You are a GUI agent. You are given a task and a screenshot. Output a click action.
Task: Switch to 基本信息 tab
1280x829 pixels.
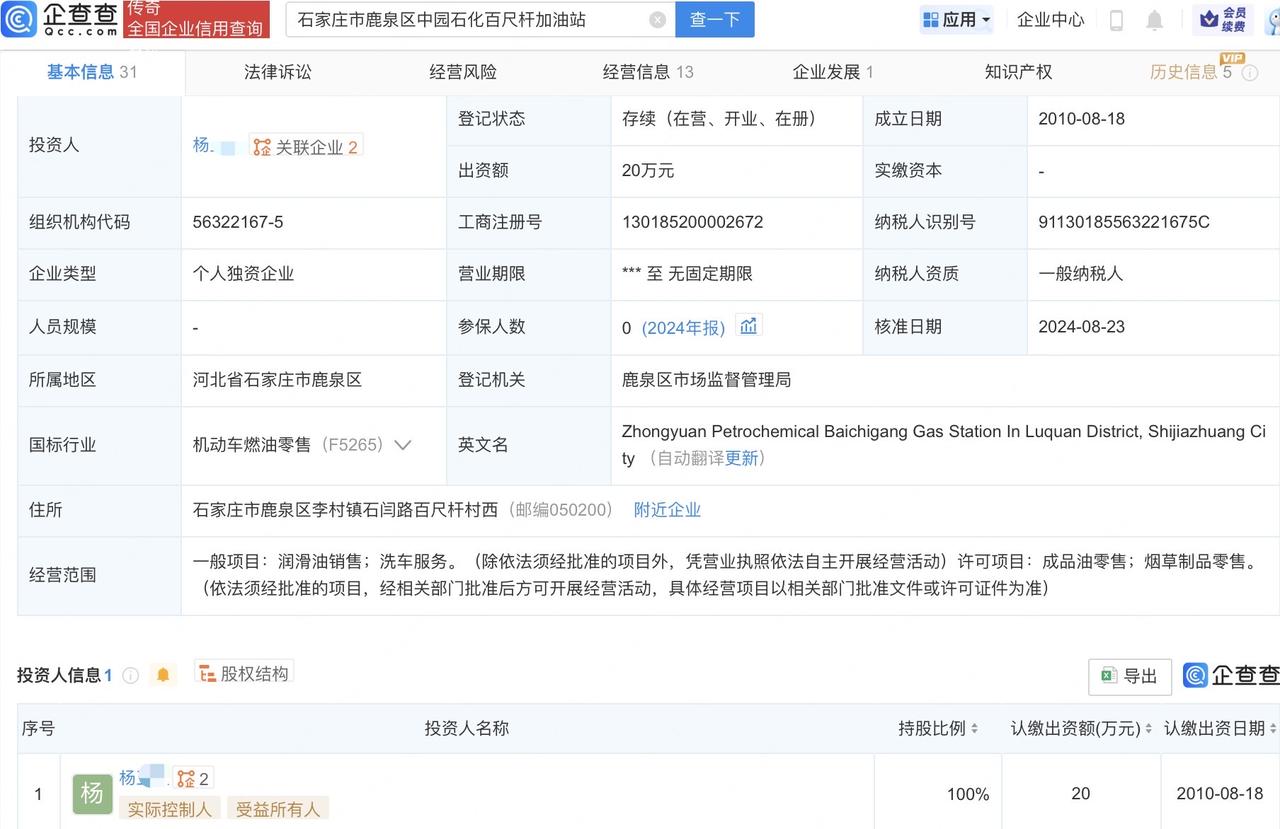pos(92,72)
